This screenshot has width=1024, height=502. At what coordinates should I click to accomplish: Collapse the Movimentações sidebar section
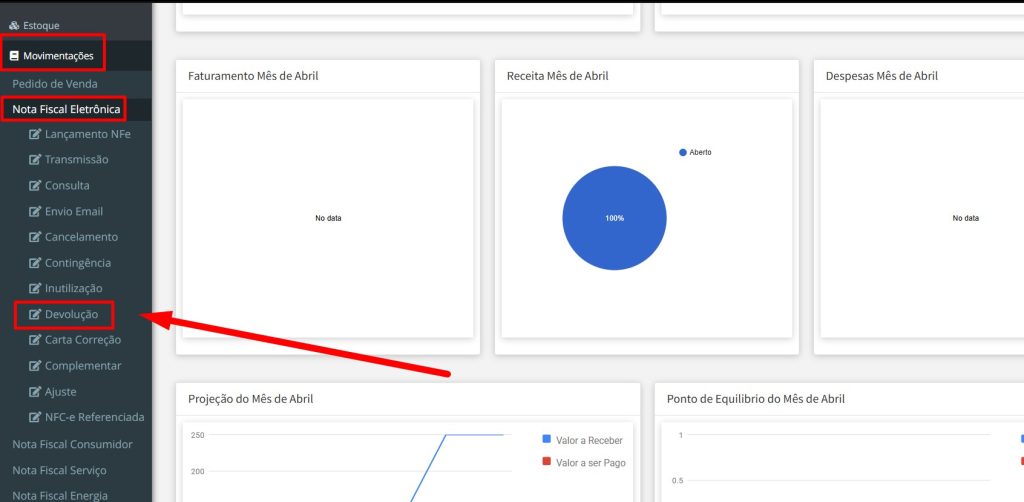point(76,56)
